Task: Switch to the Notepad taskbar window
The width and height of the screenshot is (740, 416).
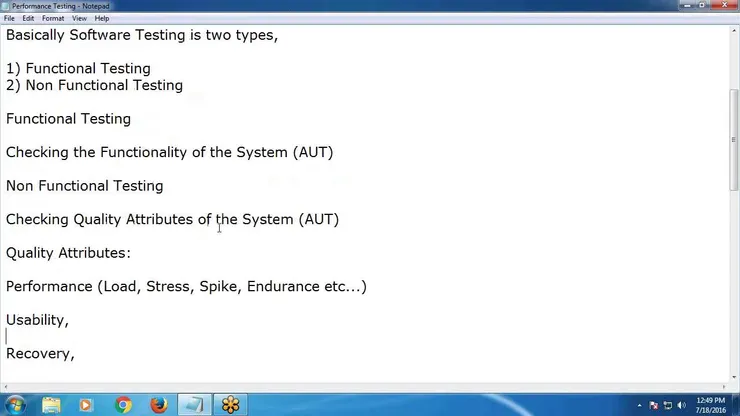Action: [194, 405]
